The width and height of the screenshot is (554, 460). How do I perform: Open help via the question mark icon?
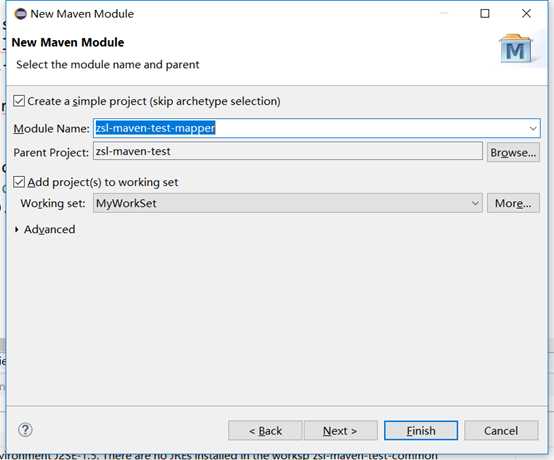pyautogui.click(x=25, y=430)
